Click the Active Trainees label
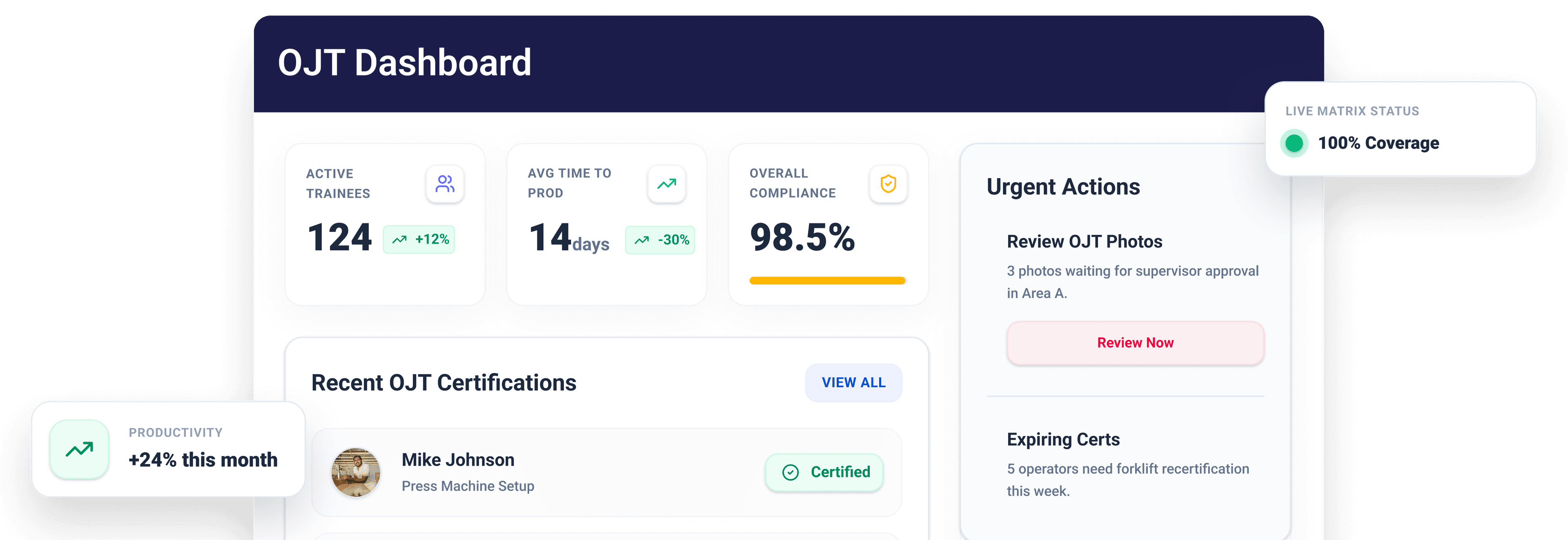 pos(338,183)
